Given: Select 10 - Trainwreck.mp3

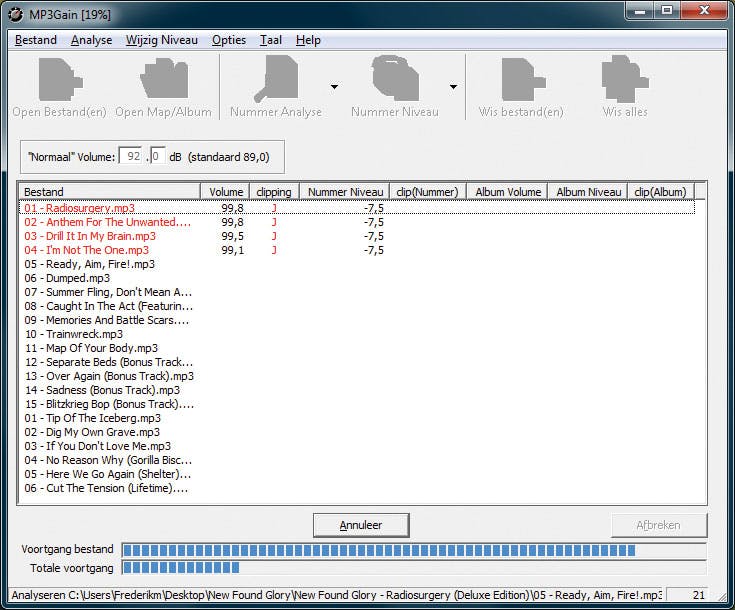Looking at the screenshot, I should click(x=74, y=334).
